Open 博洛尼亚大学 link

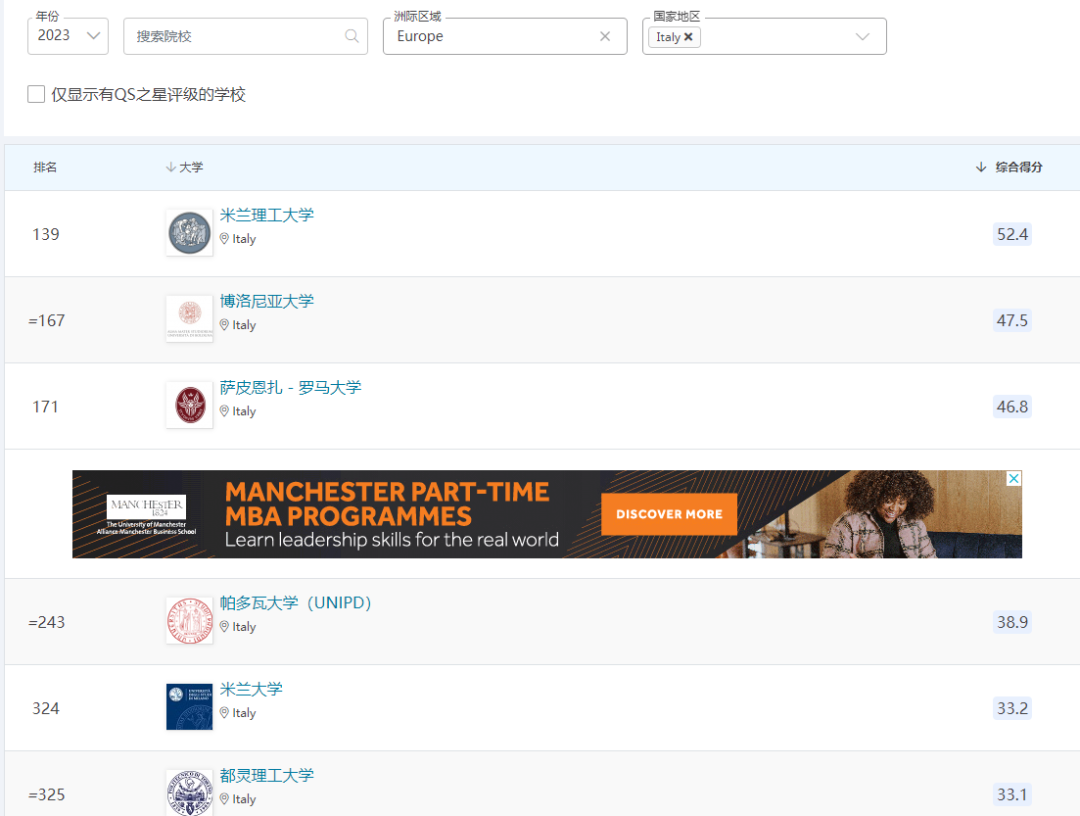click(267, 301)
